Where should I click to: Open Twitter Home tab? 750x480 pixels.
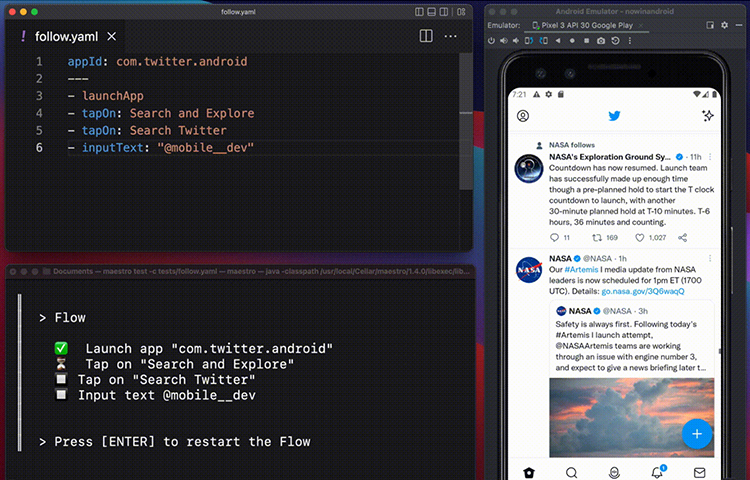[x=529, y=472]
